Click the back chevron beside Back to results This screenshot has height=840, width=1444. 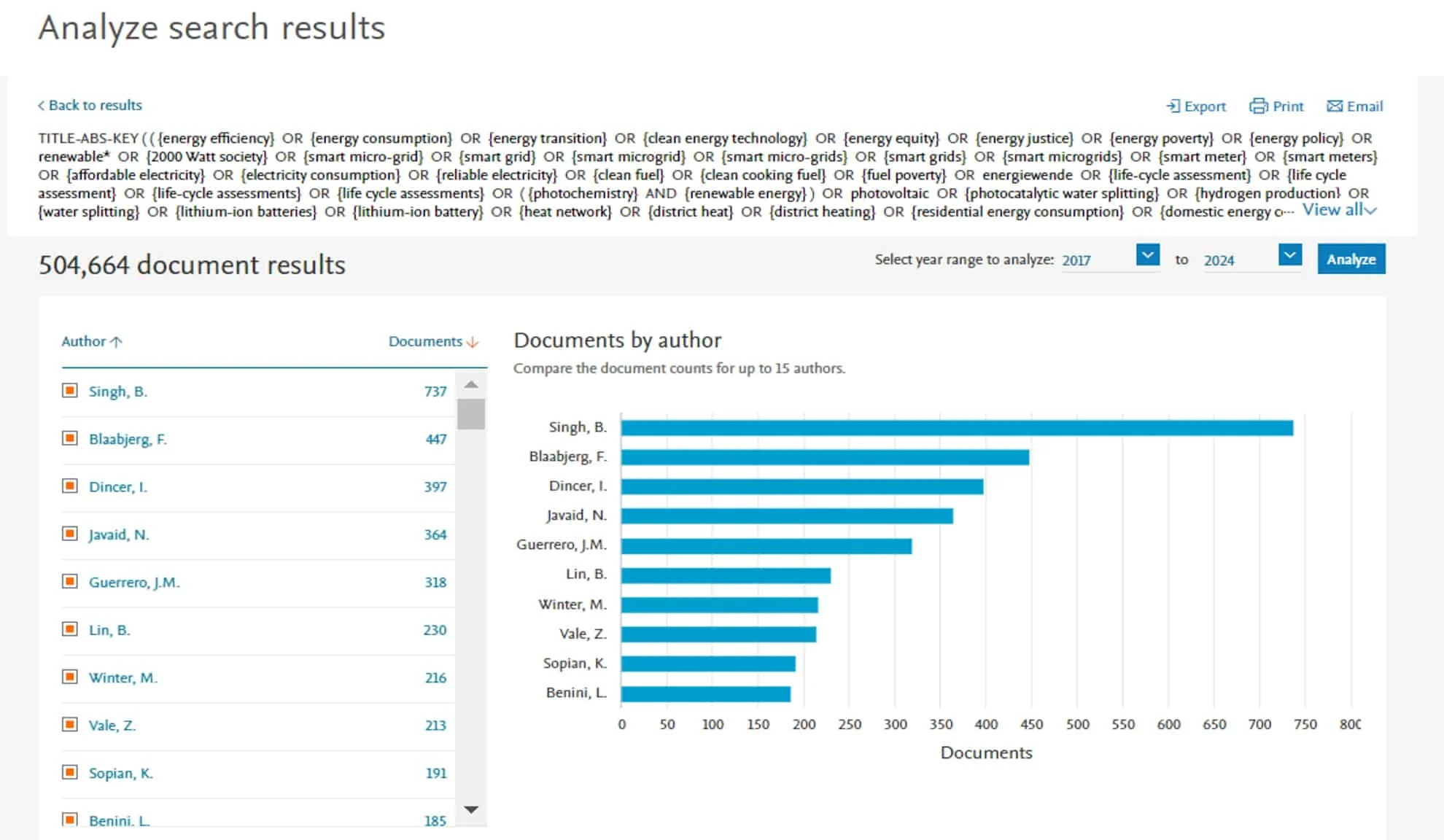coord(42,105)
